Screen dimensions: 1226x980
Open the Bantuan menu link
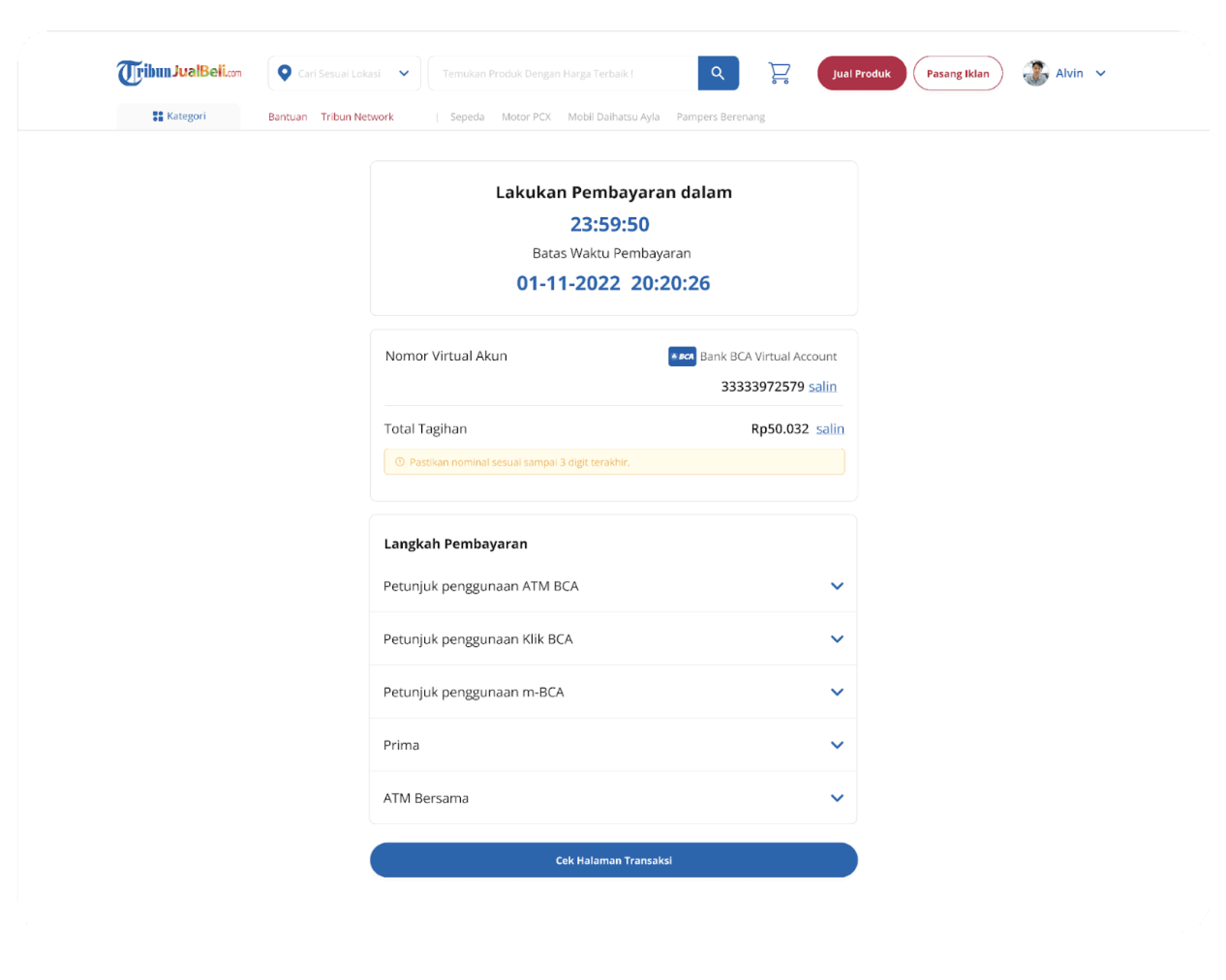coord(288,117)
